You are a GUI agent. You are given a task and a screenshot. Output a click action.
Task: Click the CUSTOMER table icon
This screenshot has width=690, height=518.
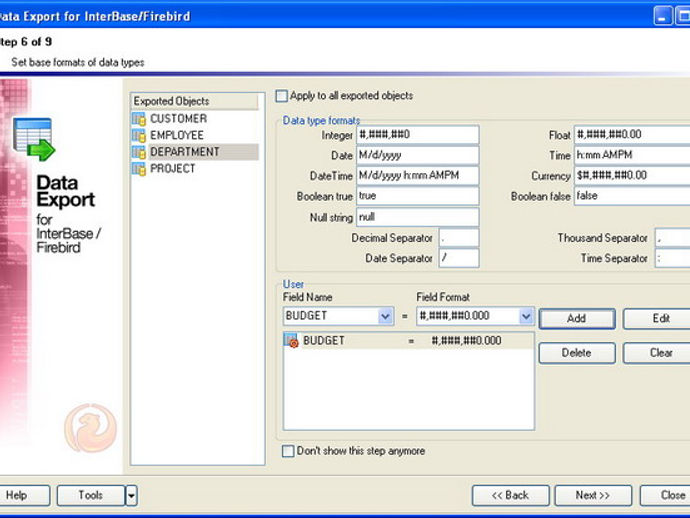tap(139, 119)
